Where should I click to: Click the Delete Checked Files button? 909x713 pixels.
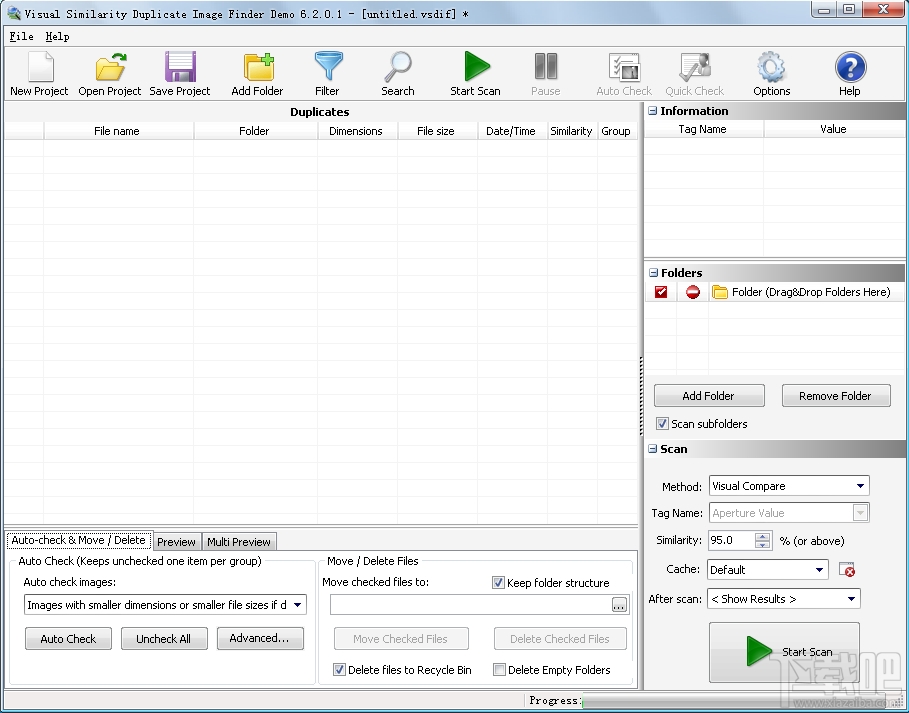560,638
